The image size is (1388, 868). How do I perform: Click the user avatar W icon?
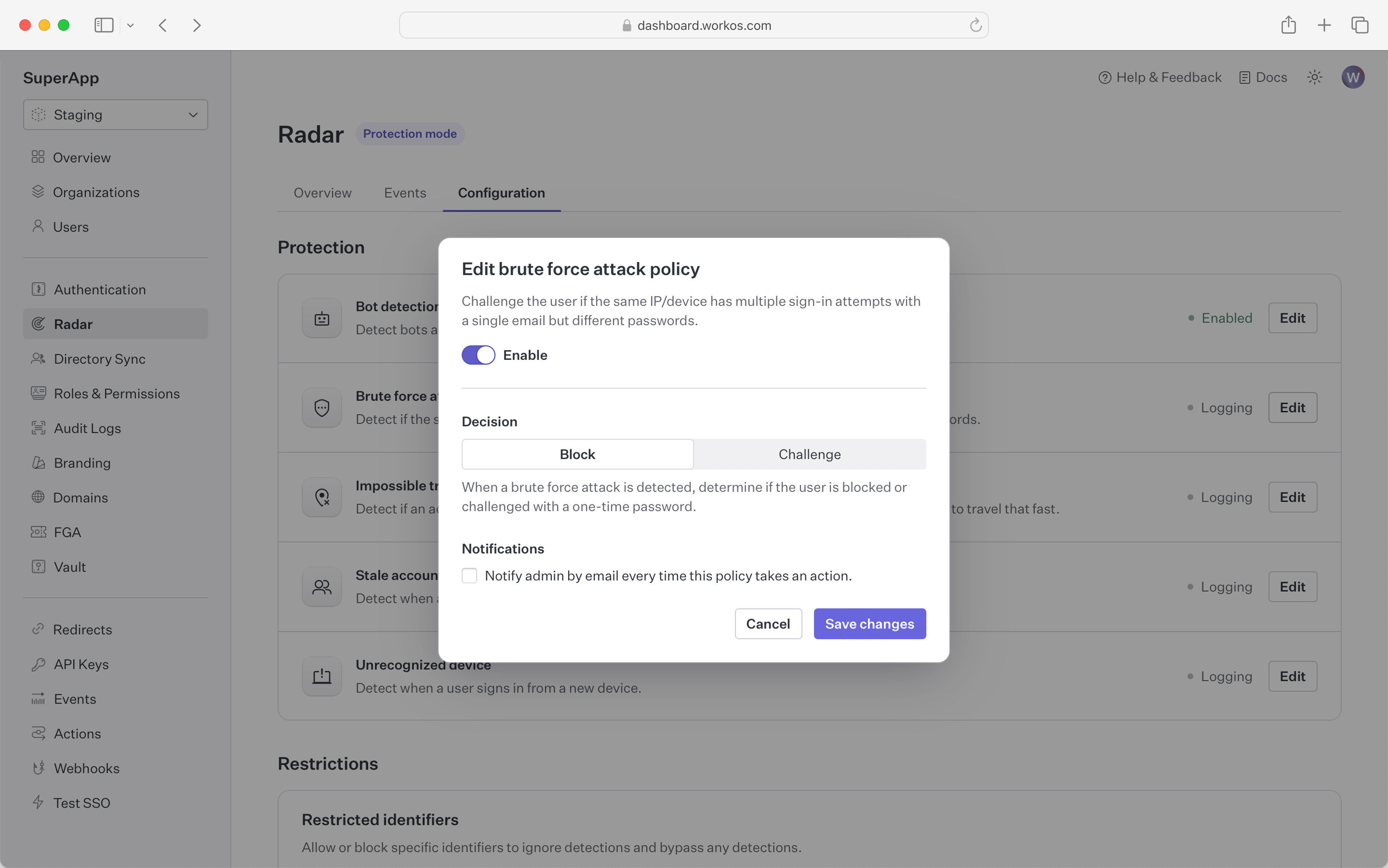1352,78
